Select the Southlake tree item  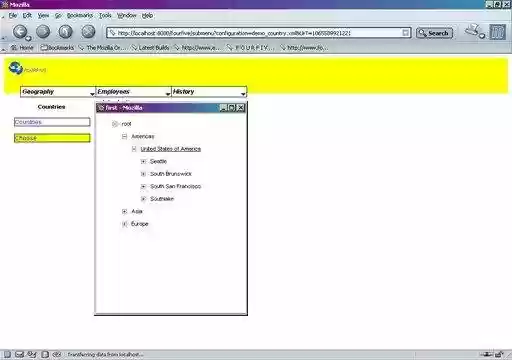[x=162, y=199]
